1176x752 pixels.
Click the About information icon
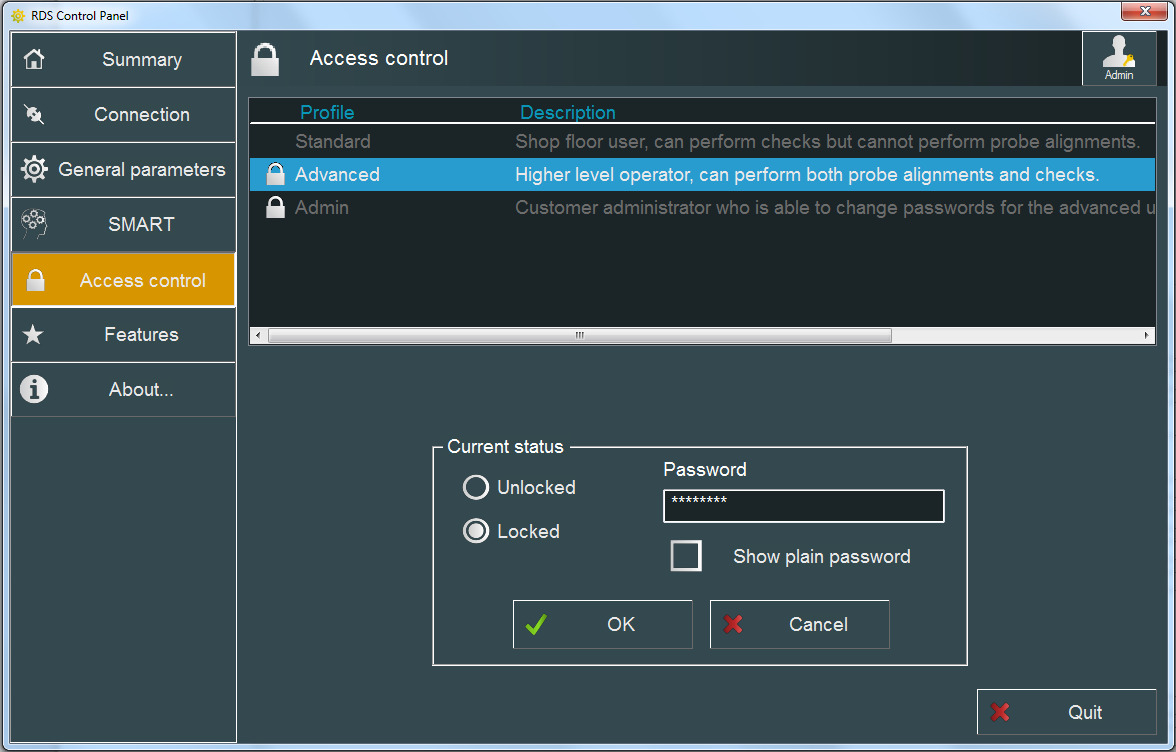[x=35, y=389]
